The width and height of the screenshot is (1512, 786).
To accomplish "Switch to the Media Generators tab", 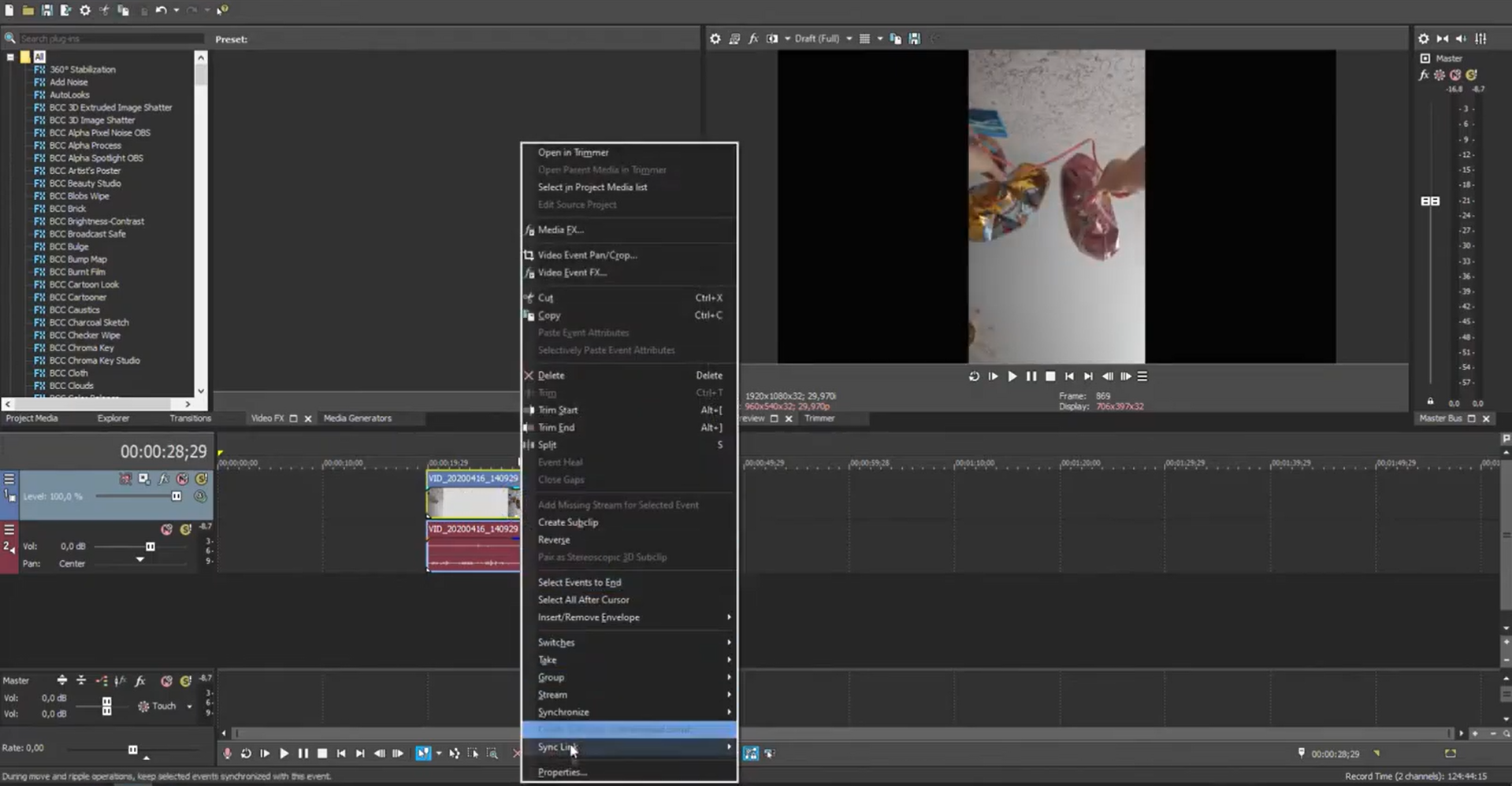I will click(x=357, y=418).
